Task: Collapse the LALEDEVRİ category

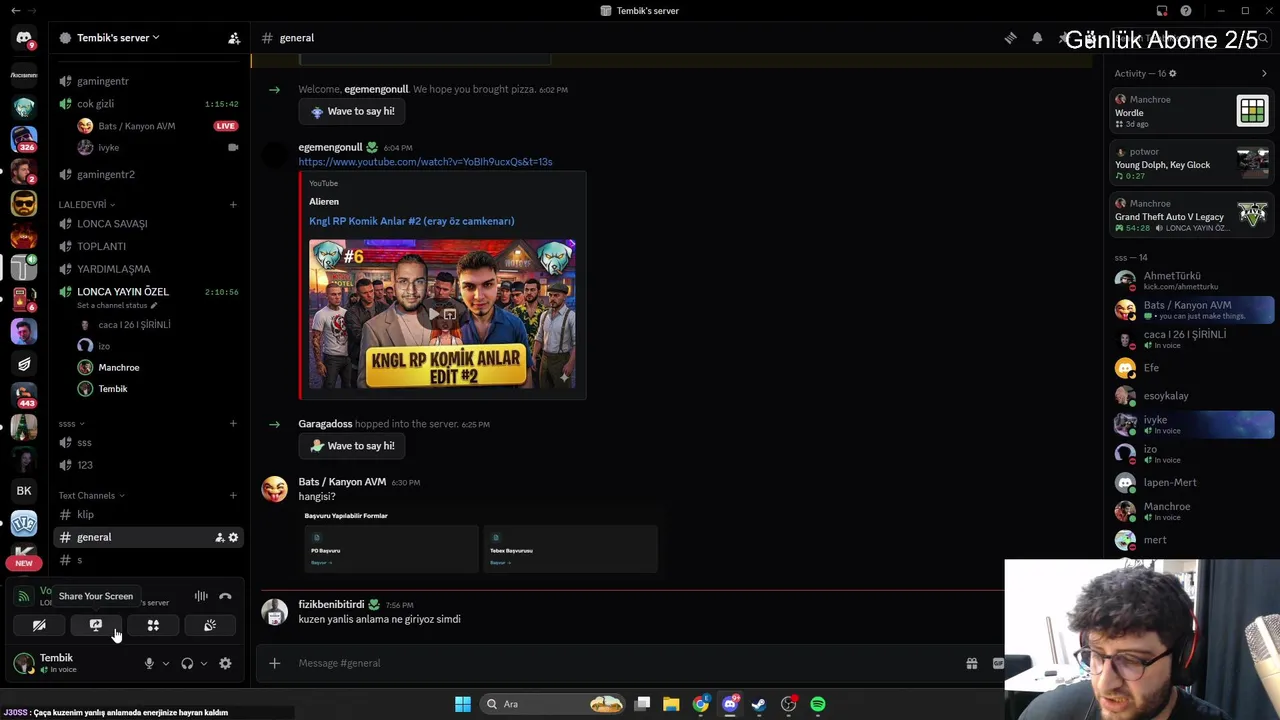Action: point(86,205)
